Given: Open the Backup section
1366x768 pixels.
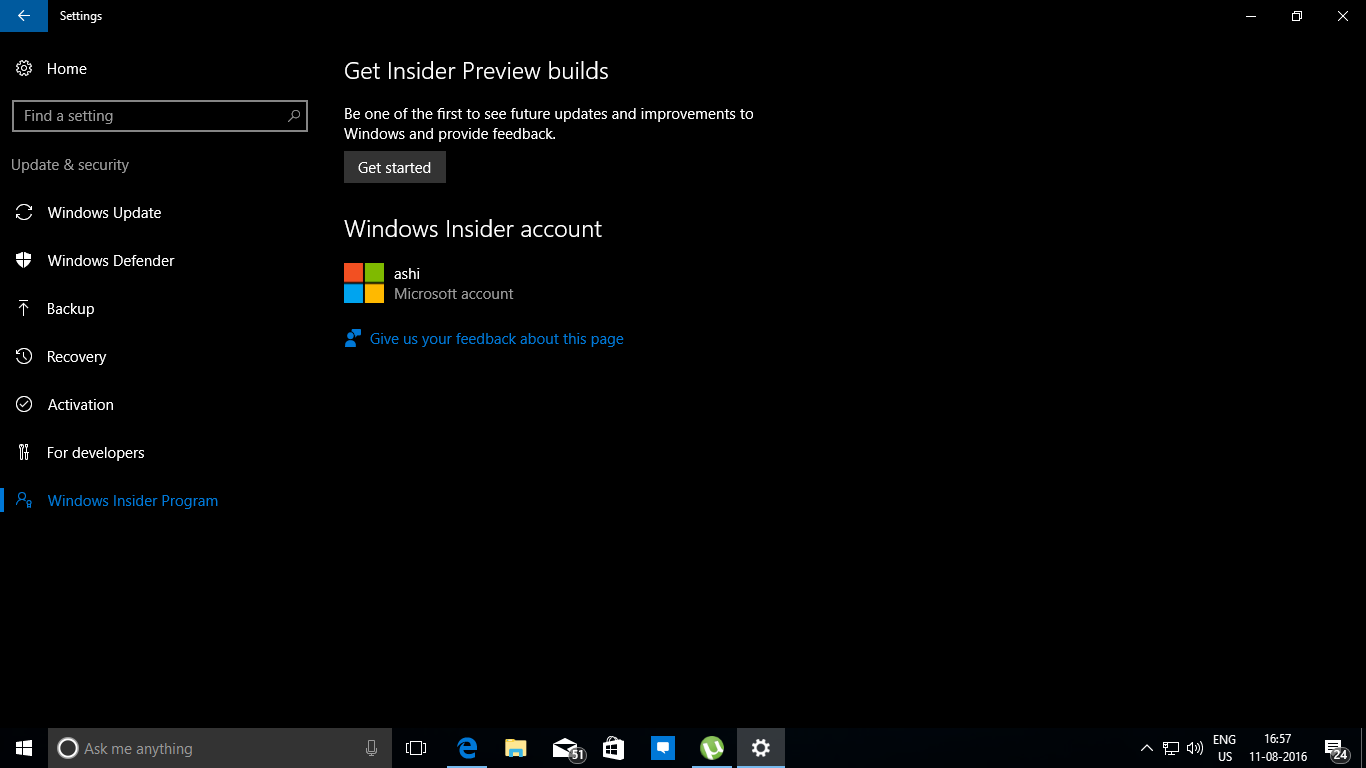Looking at the screenshot, I should click(70, 309).
